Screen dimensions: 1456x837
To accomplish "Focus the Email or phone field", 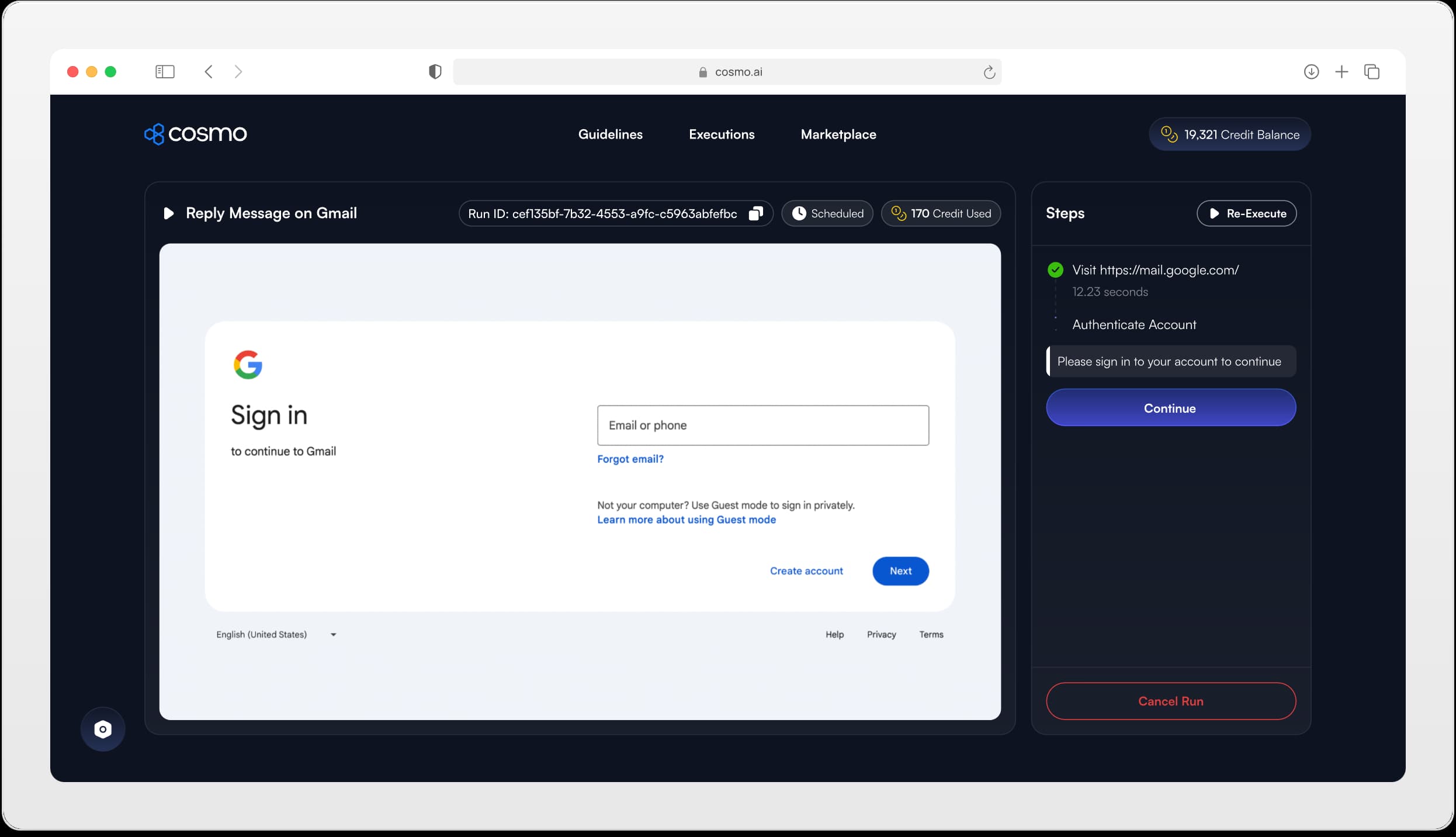I will tap(762, 426).
